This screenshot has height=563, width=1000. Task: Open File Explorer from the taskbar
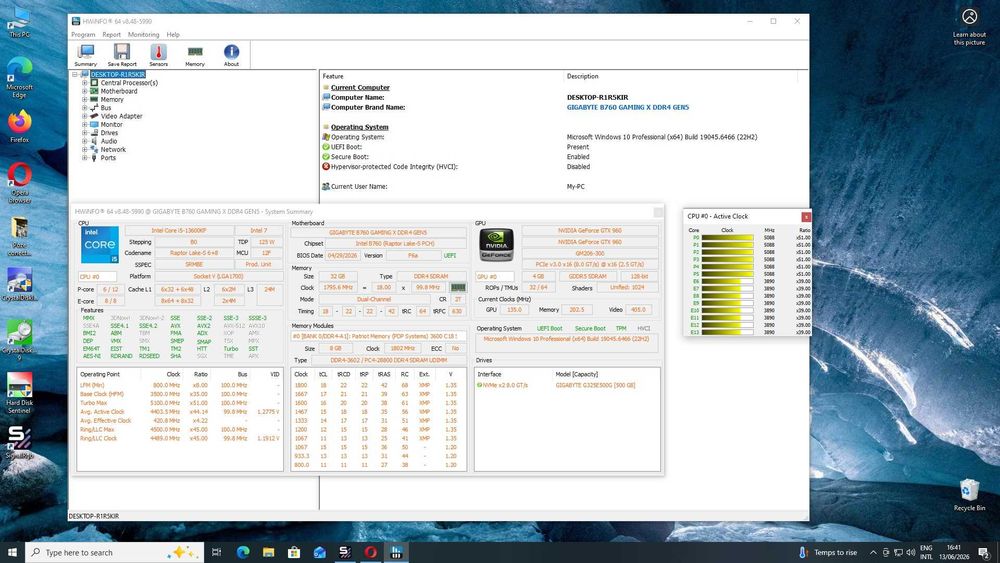click(268, 552)
